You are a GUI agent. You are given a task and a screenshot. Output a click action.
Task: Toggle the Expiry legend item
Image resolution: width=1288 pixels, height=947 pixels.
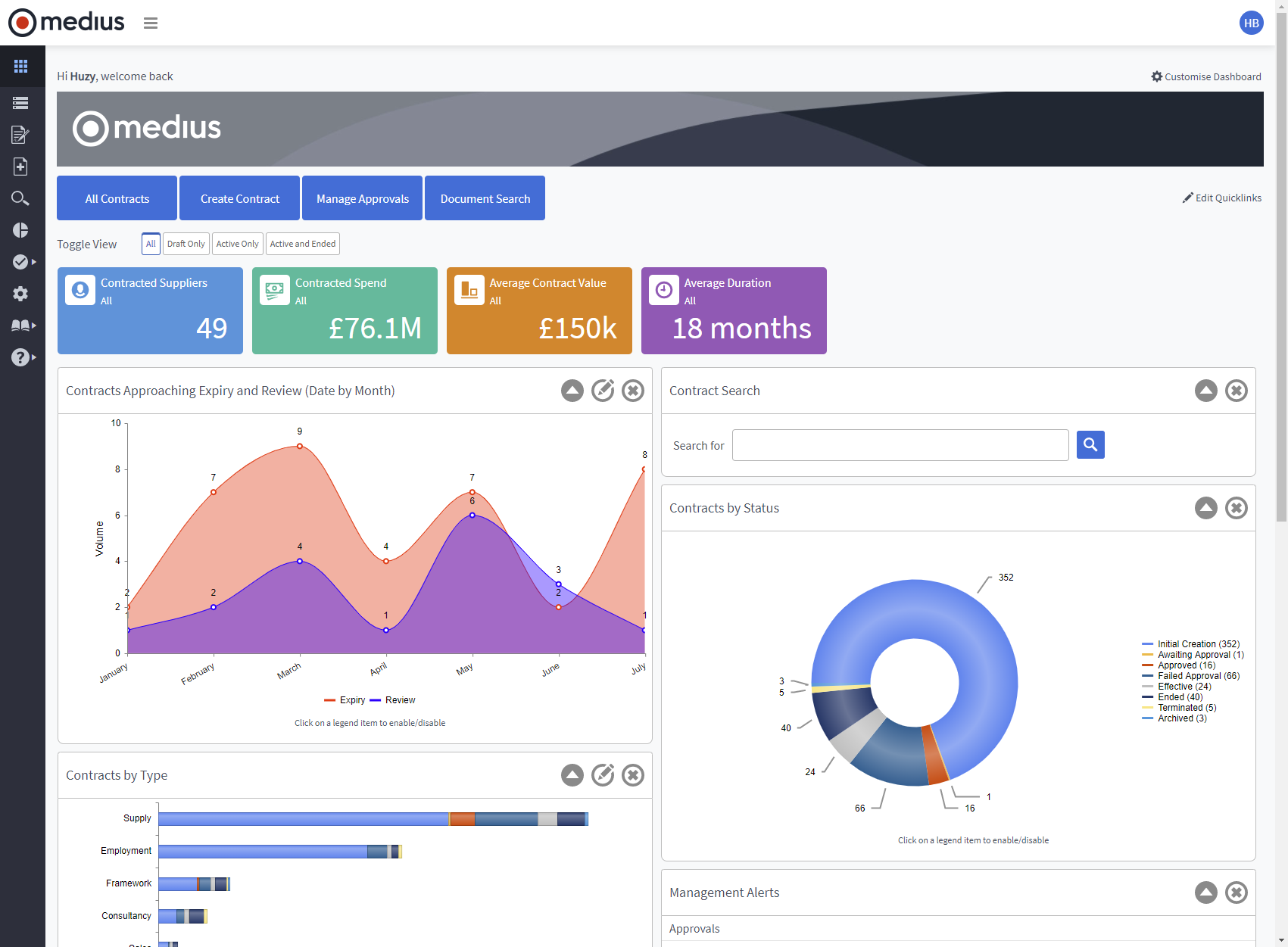pos(345,700)
